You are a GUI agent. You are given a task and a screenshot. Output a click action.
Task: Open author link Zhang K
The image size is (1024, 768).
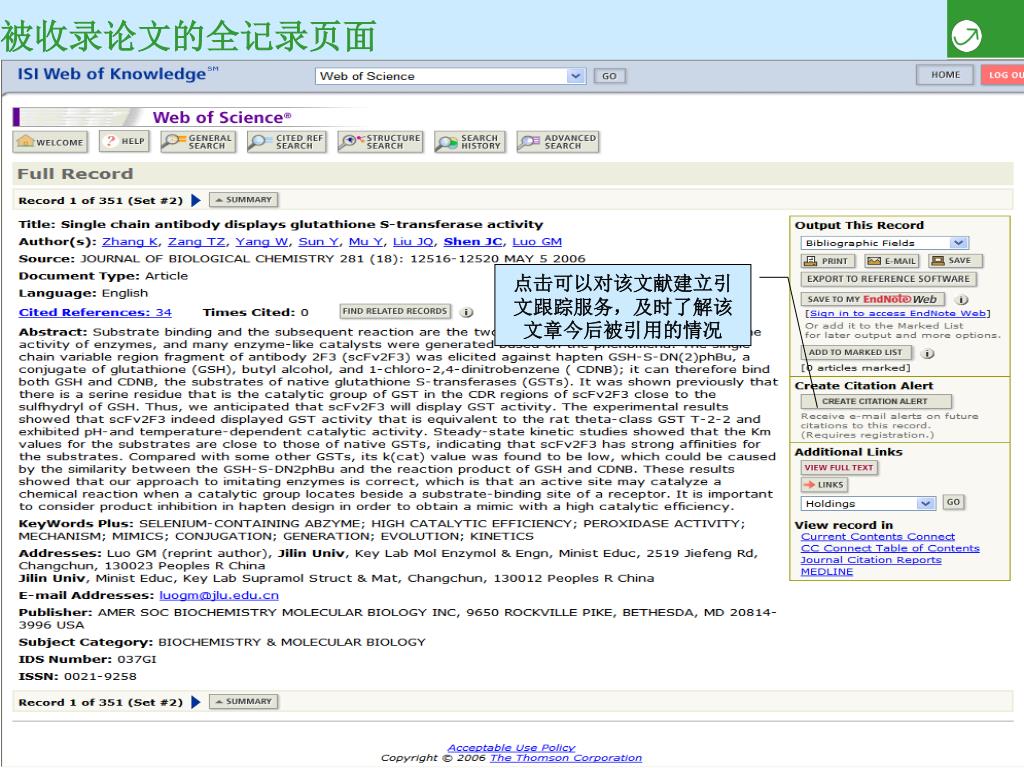(x=130, y=242)
